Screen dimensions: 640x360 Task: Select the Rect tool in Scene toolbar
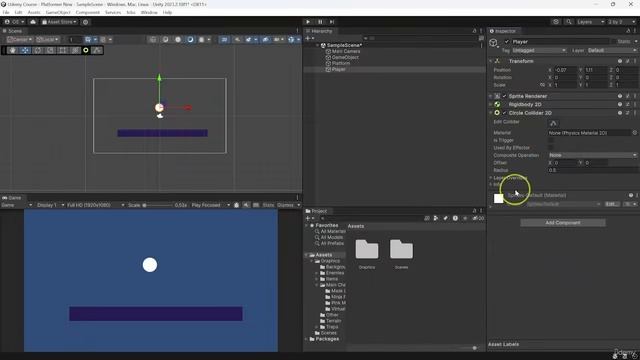62,50
